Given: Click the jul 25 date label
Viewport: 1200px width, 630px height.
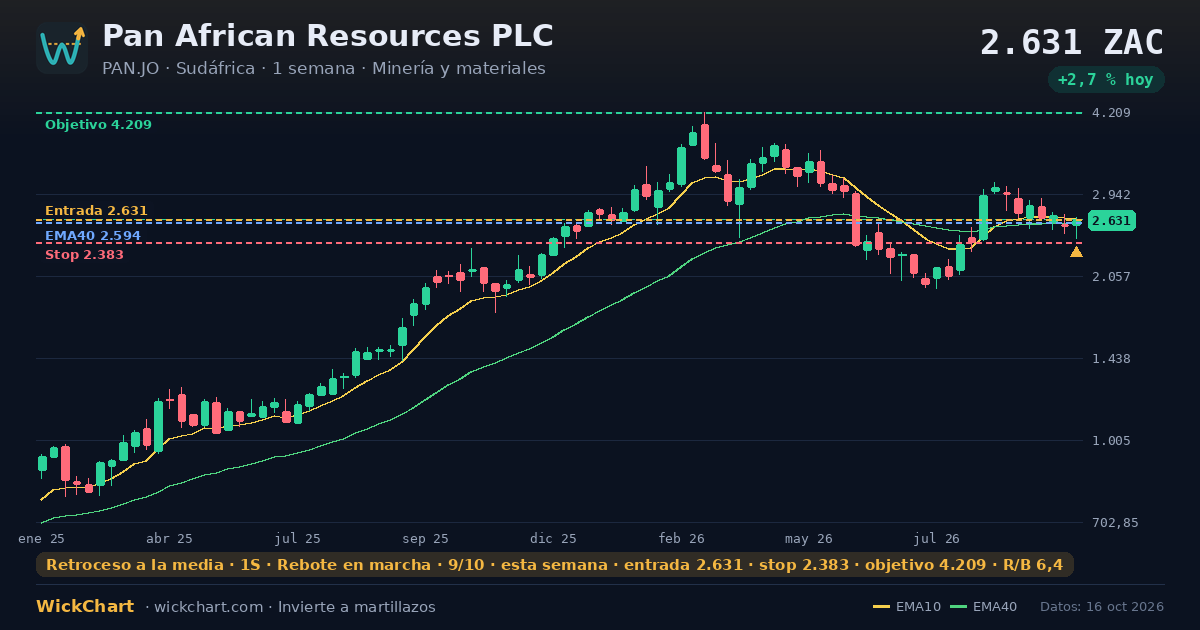Looking at the screenshot, I should [x=298, y=538].
